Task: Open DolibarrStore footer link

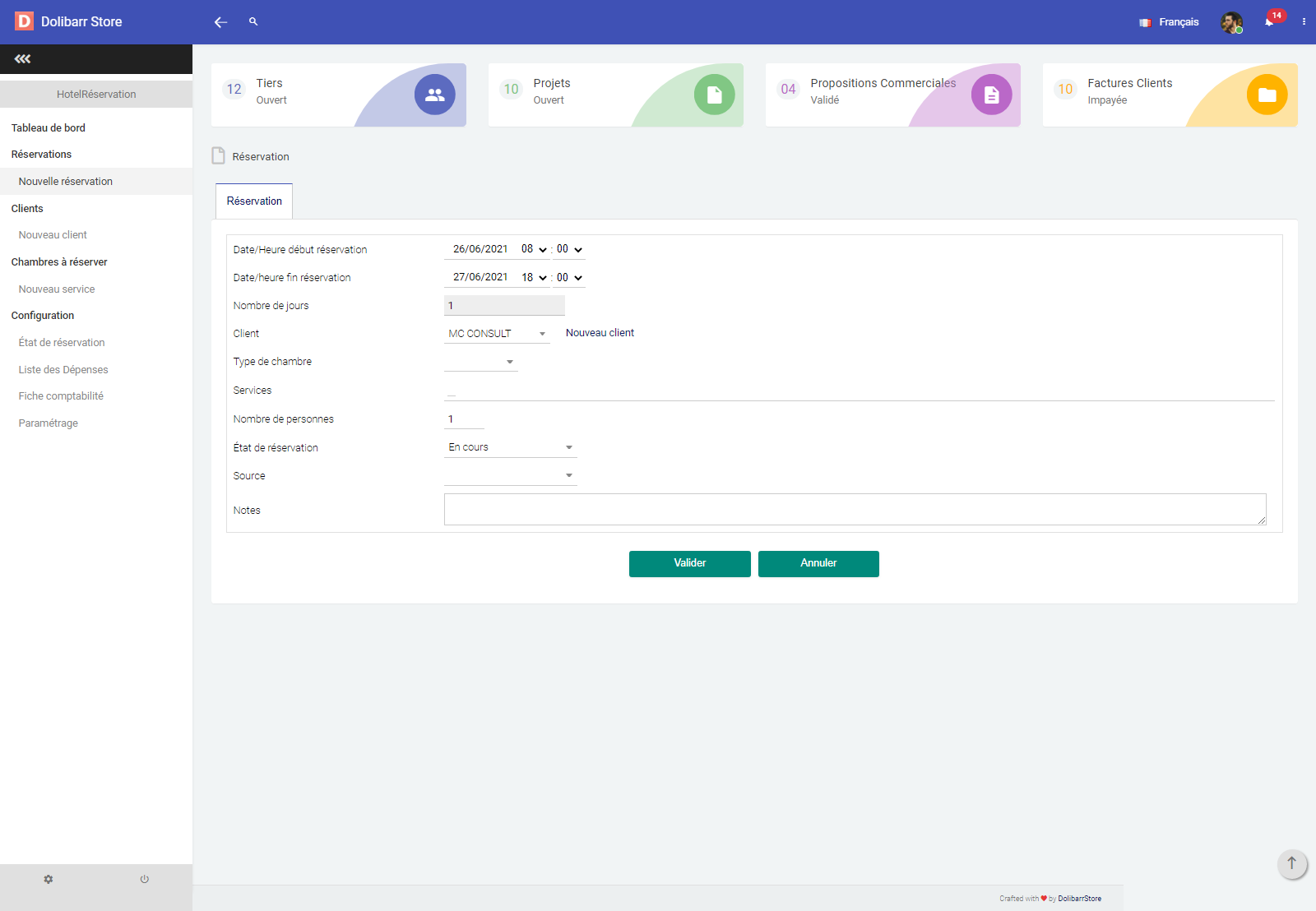Action: tap(1079, 899)
